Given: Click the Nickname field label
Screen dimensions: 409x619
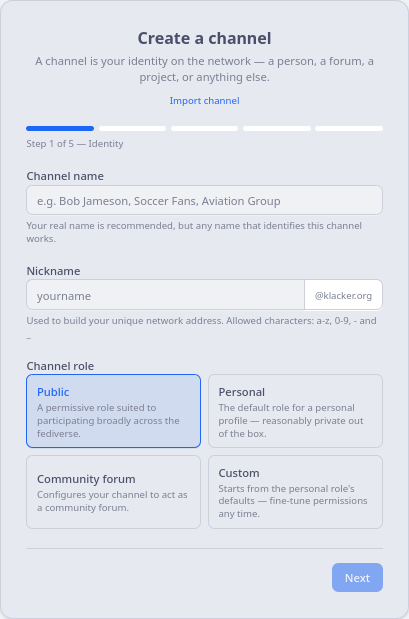Looking at the screenshot, I should coord(53,271).
